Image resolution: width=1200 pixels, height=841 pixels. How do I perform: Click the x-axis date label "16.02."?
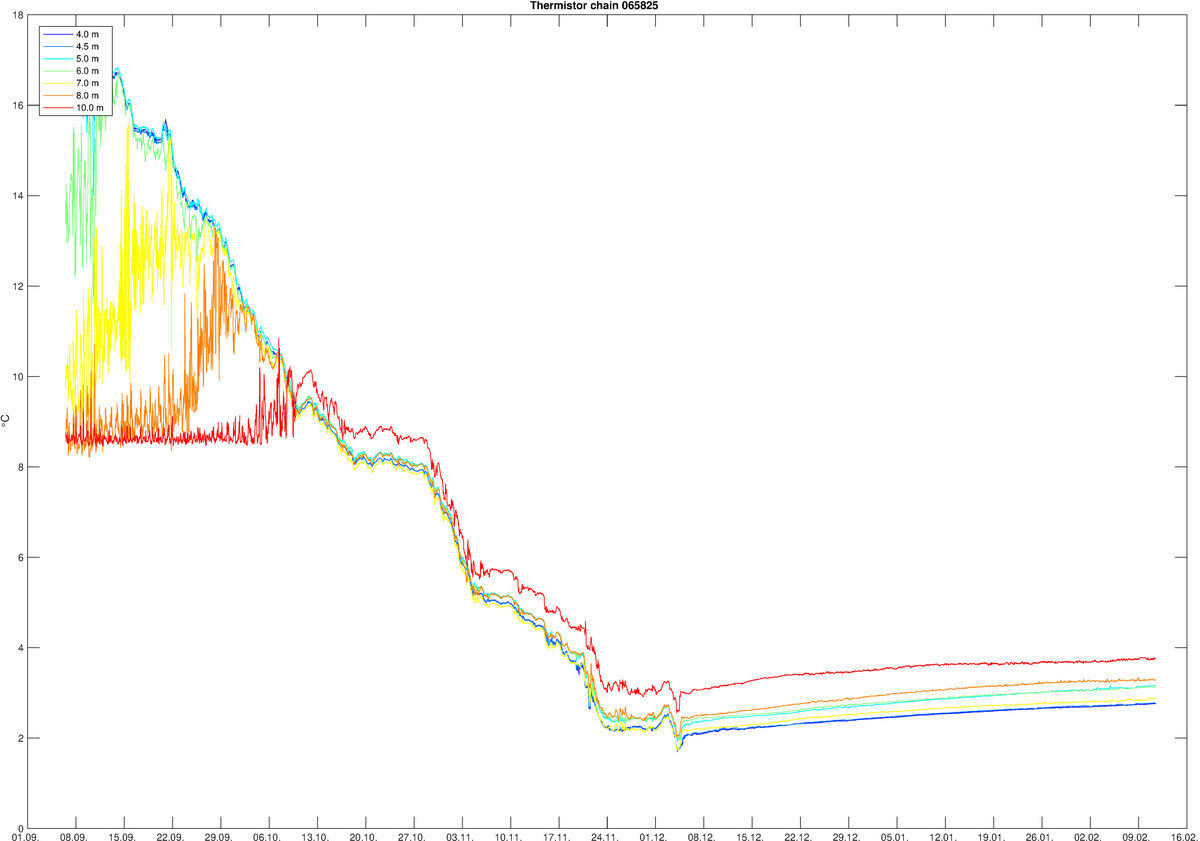1183,835
